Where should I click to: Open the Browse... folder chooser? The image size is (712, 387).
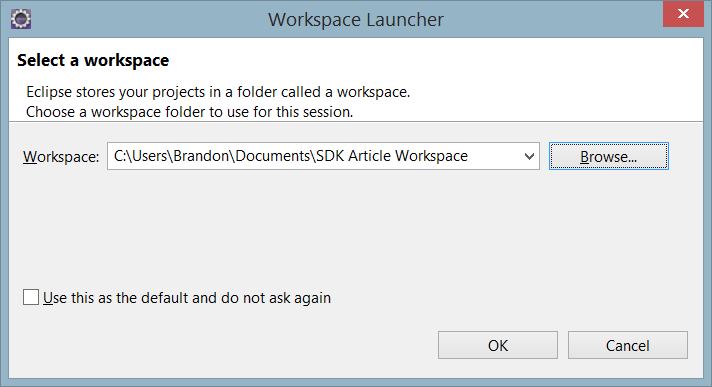coord(608,156)
